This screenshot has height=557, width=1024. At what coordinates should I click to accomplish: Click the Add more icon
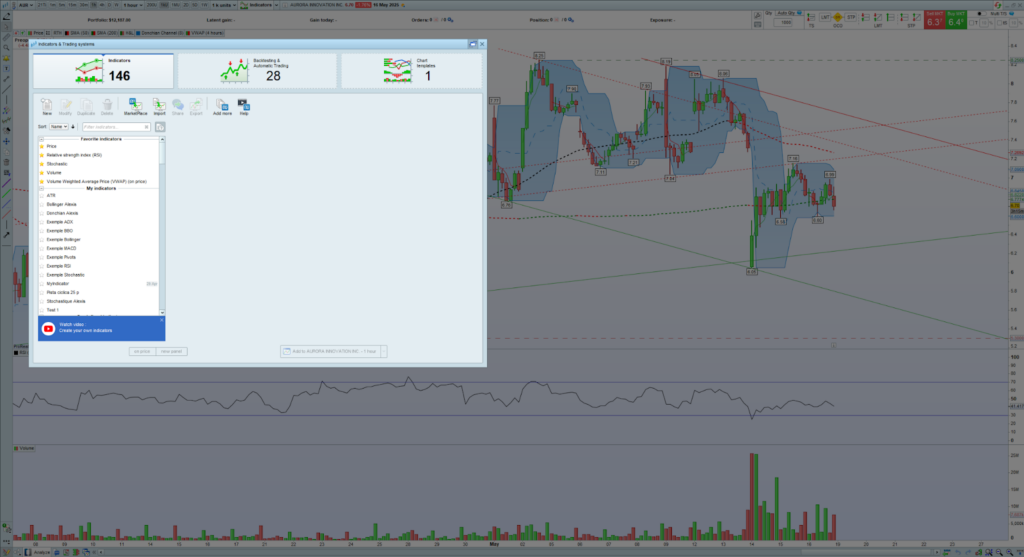[222, 105]
